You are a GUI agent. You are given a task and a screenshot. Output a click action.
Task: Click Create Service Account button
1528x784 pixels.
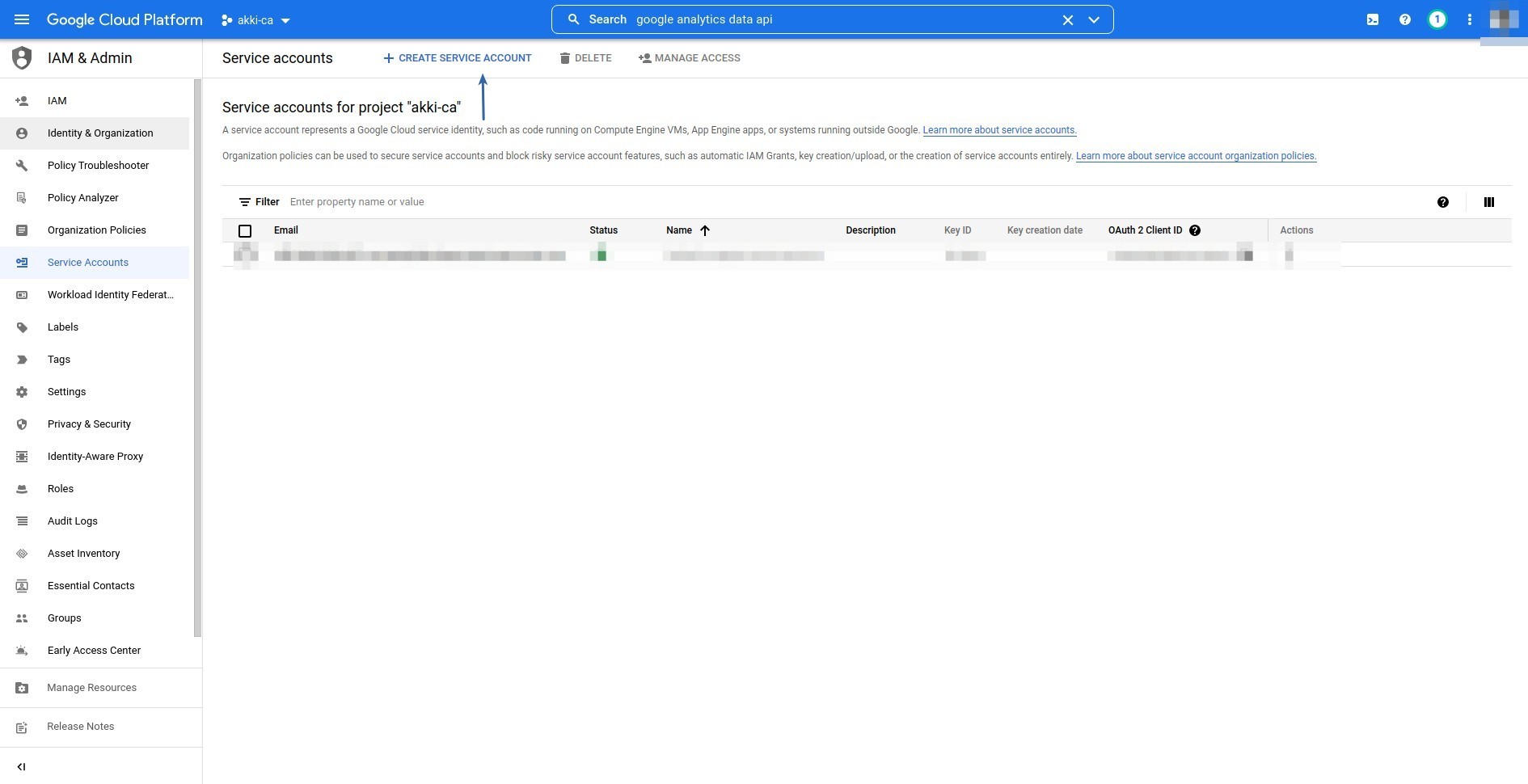(x=458, y=58)
